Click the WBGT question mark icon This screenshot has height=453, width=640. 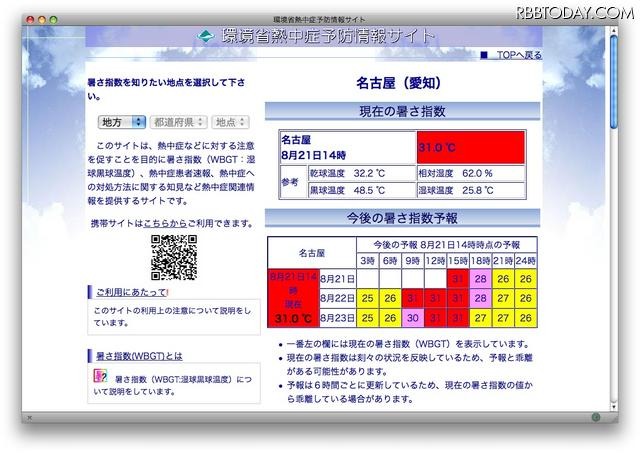[x=100, y=376]
